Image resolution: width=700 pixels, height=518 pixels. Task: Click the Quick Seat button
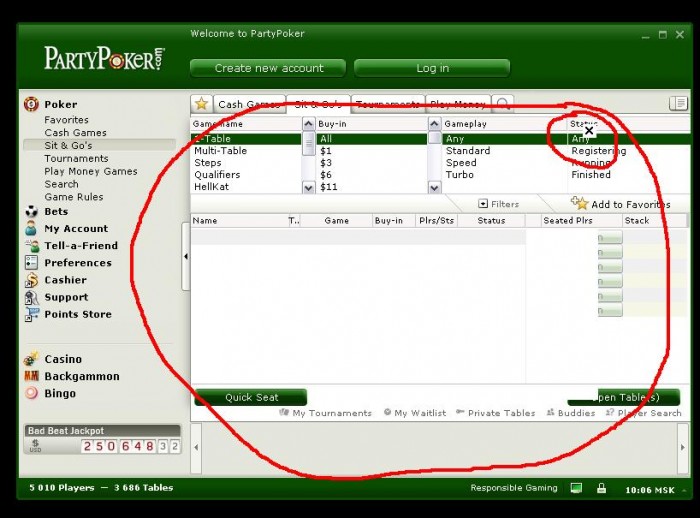click(251, 397)
